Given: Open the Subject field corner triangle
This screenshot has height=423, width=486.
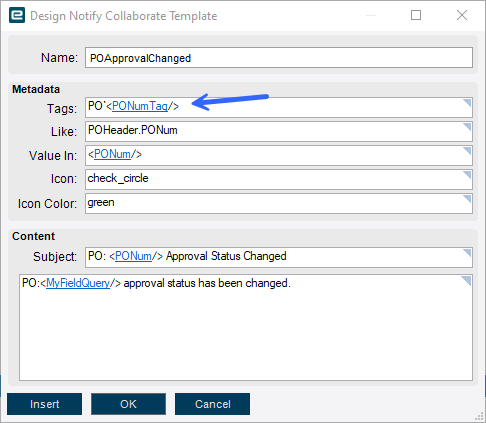Looking at the screenshot, I should pos(467,253).
